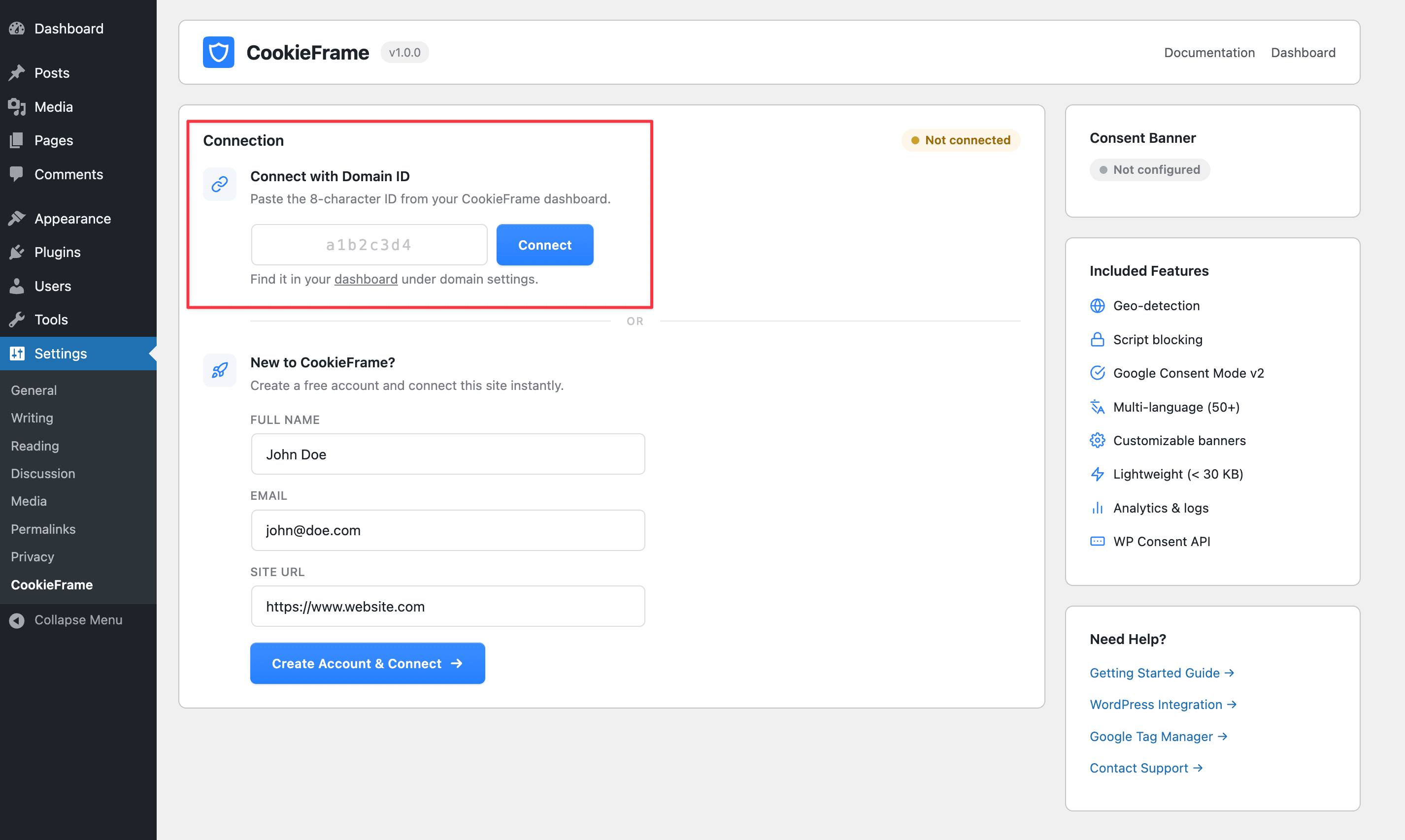Focus the Email input field
Viewport: 1405px width, 840px height.
tap(448, 530)
